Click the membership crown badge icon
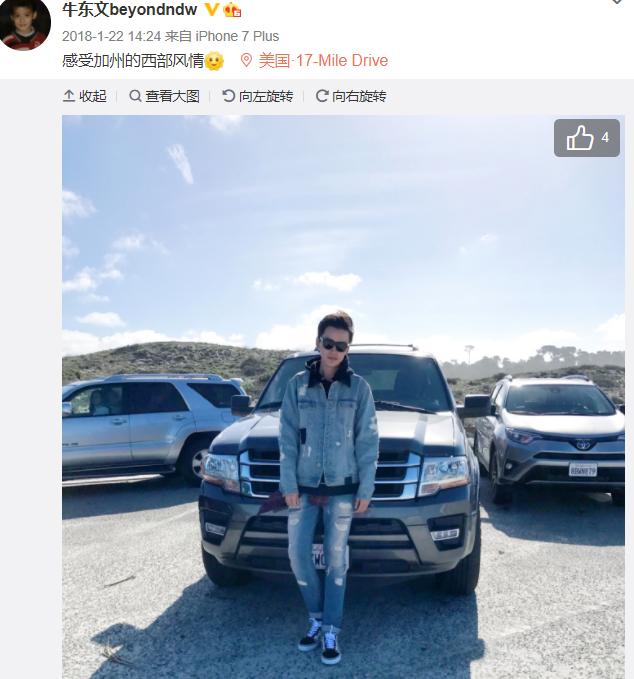634x679 pixels. click(x=232, y=10)
